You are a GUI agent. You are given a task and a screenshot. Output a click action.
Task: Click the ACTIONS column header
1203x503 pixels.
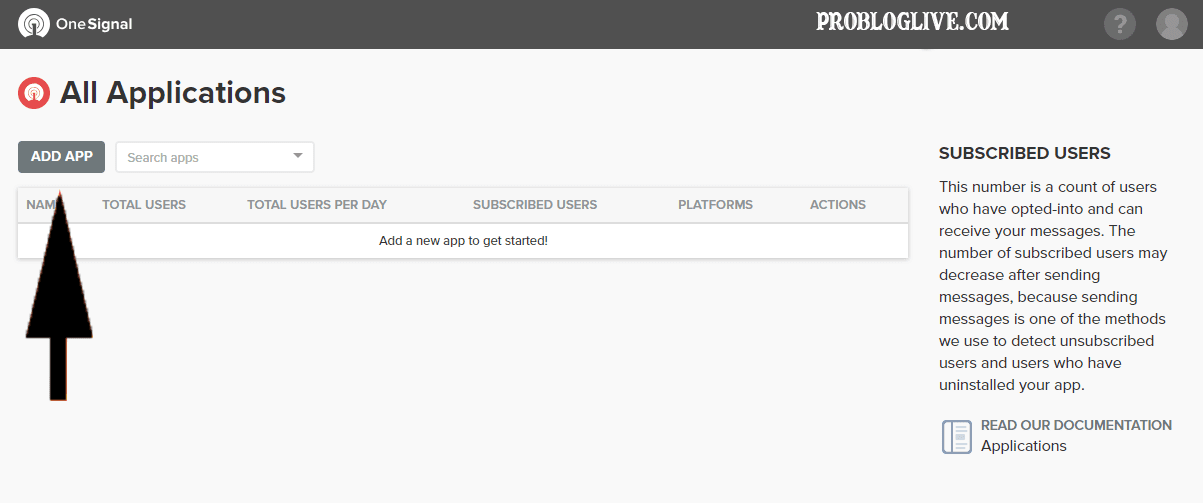[838, 205]
